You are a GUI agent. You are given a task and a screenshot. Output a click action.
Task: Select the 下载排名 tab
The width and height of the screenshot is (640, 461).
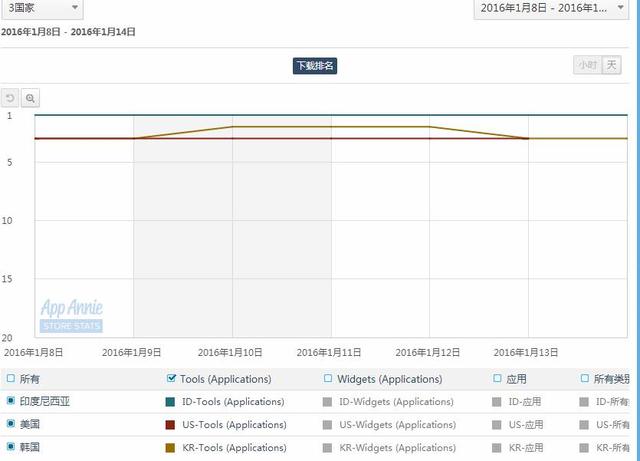tap(315, 66)
